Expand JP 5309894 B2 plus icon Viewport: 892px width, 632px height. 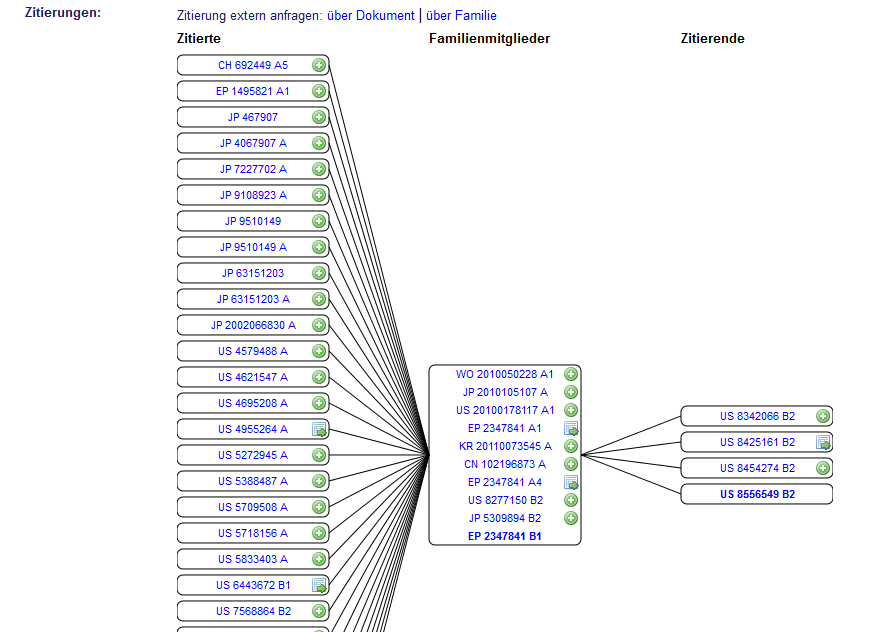[x=571, y=518]
